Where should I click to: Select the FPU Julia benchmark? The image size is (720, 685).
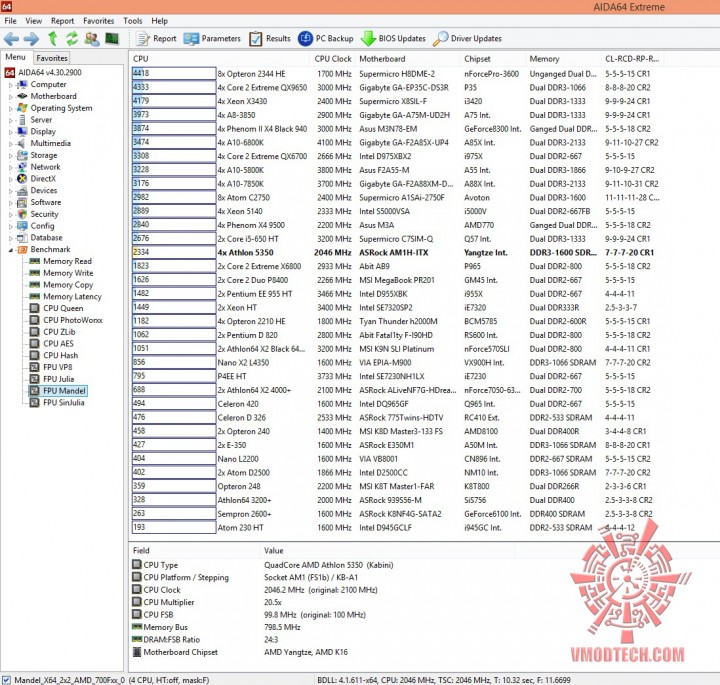tap(58, 379)
